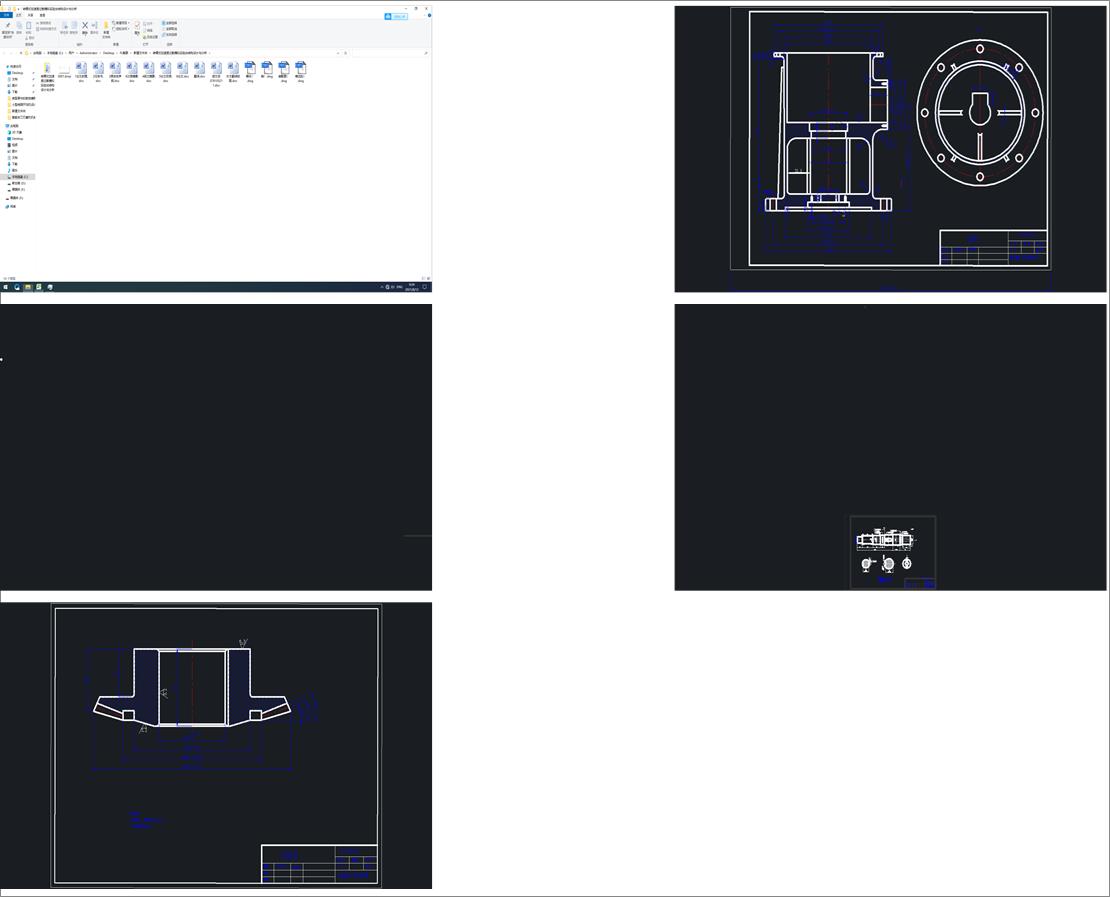Switch to the details view in the status bar
1110x897 pixels.
click(423, 278)
